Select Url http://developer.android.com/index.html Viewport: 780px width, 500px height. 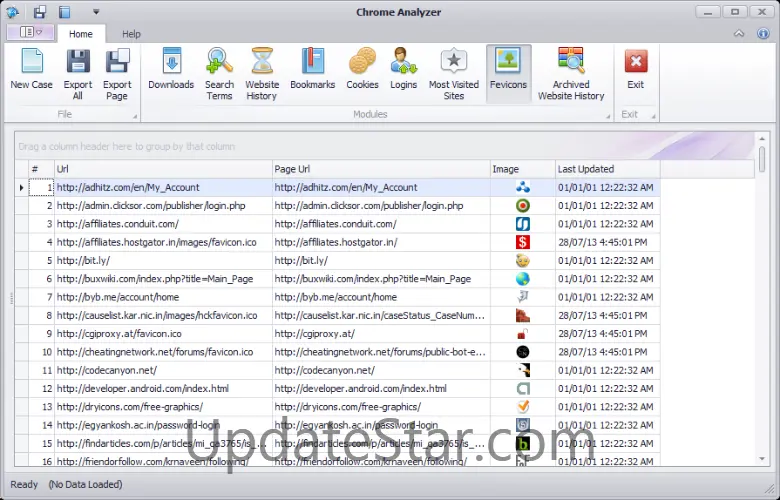163,389
